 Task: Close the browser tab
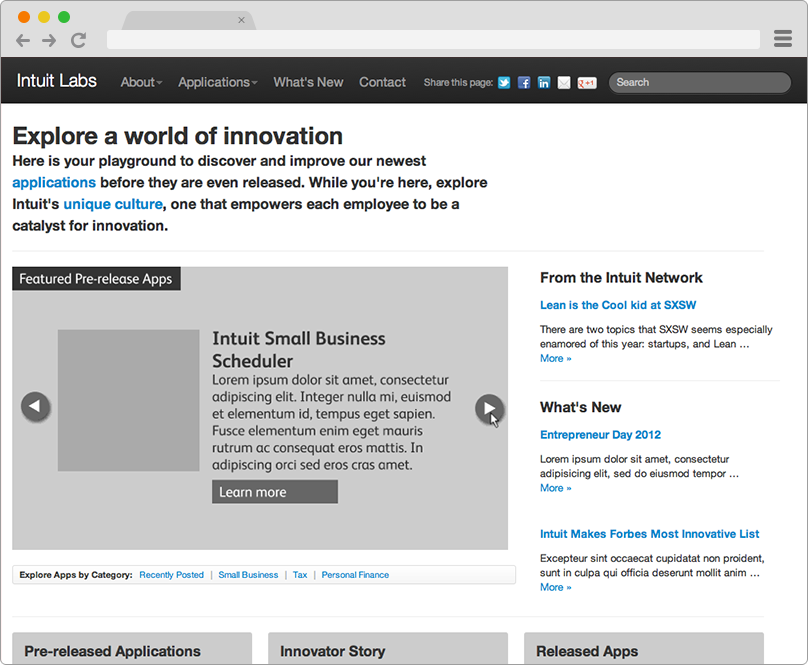(x=241, y=20)
